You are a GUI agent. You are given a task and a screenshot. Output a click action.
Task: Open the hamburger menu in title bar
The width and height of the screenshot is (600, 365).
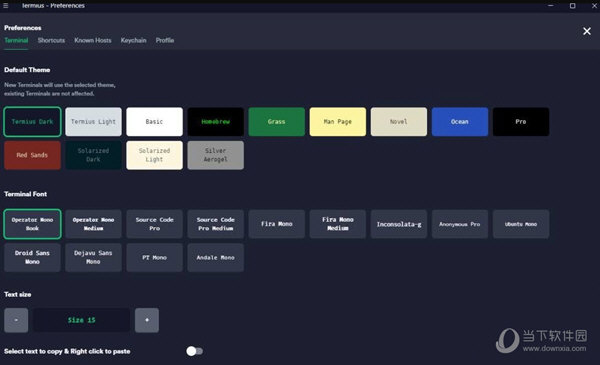pyautogui.click(x=6, y=5)
